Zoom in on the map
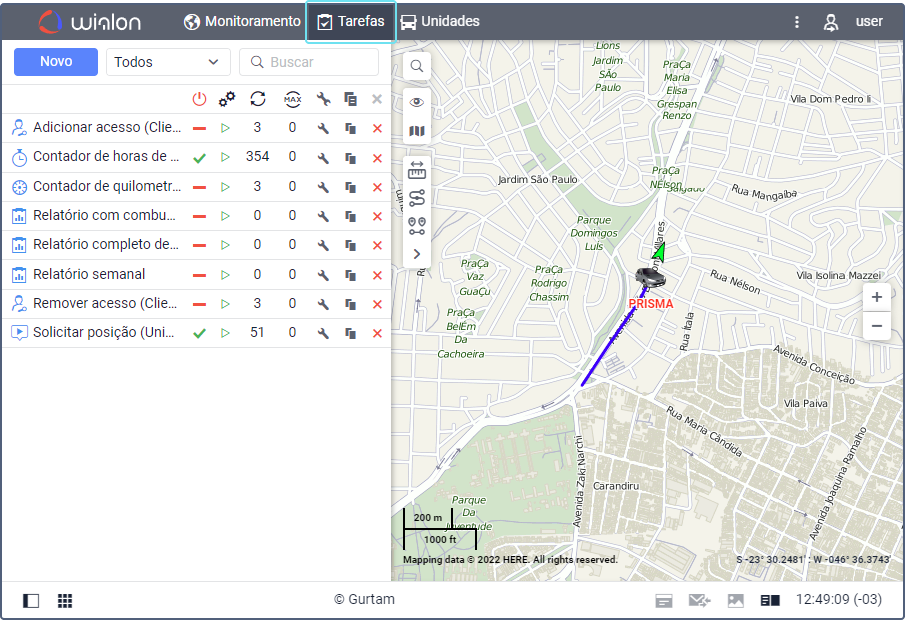 [x=877, y=297]
